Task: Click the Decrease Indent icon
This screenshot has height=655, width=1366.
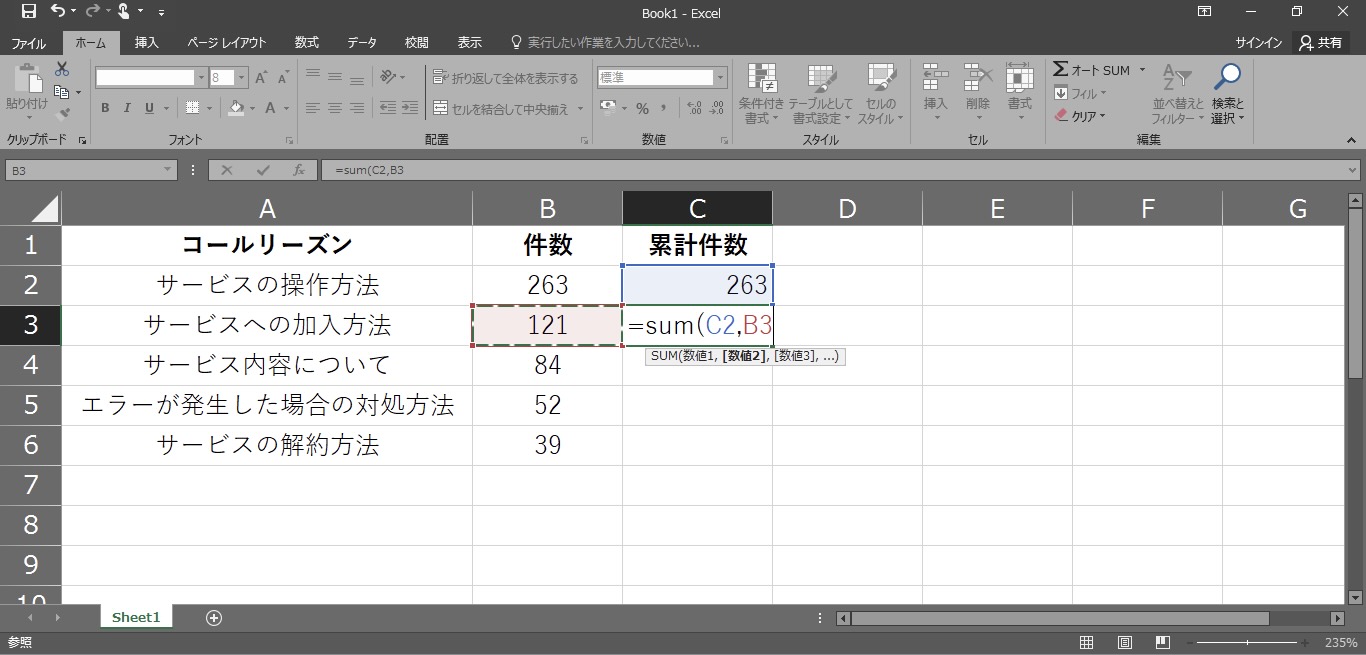Action: pyautogui.click(x=386, y=108)
